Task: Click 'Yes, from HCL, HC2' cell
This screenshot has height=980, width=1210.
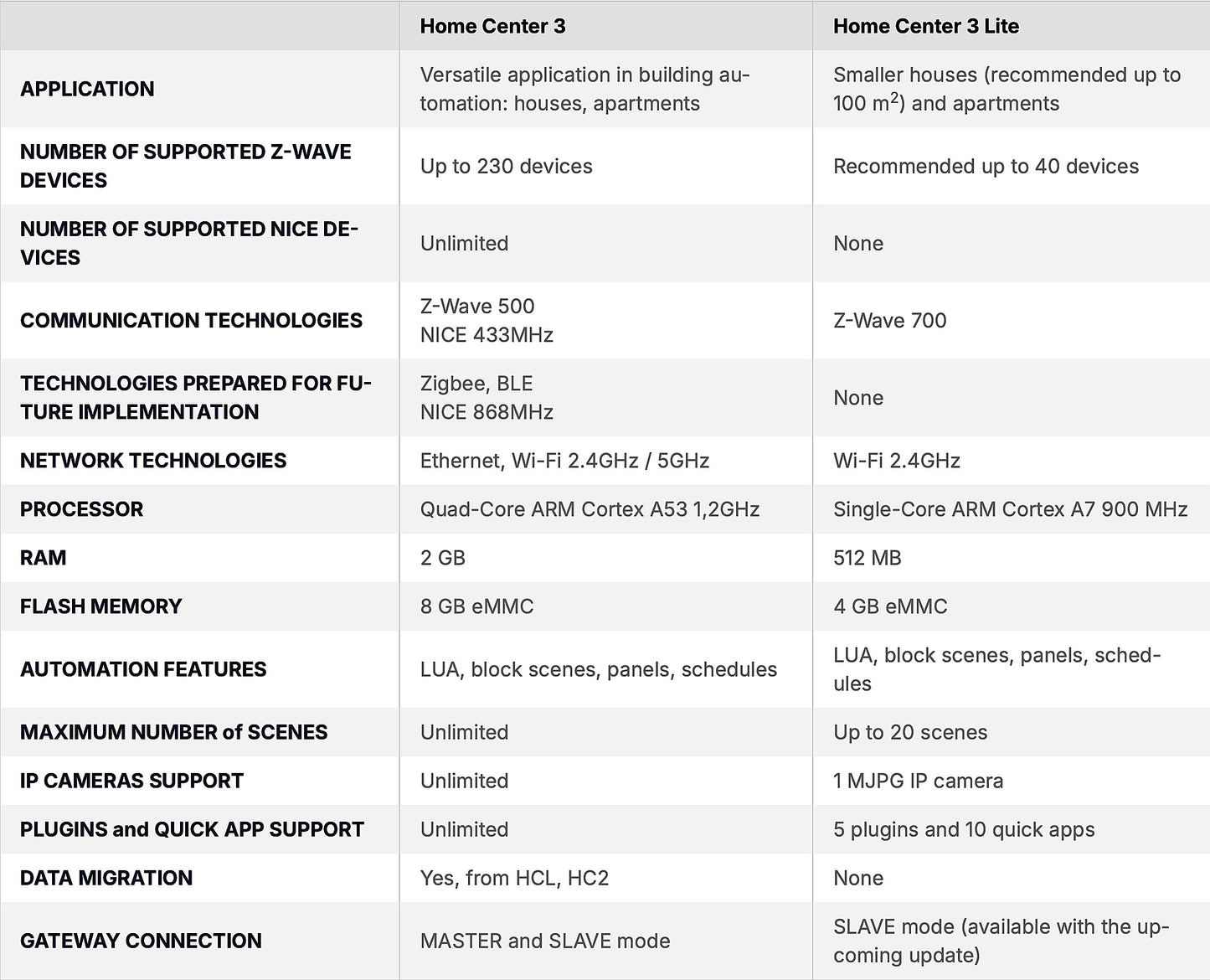Action: (514, 877)
